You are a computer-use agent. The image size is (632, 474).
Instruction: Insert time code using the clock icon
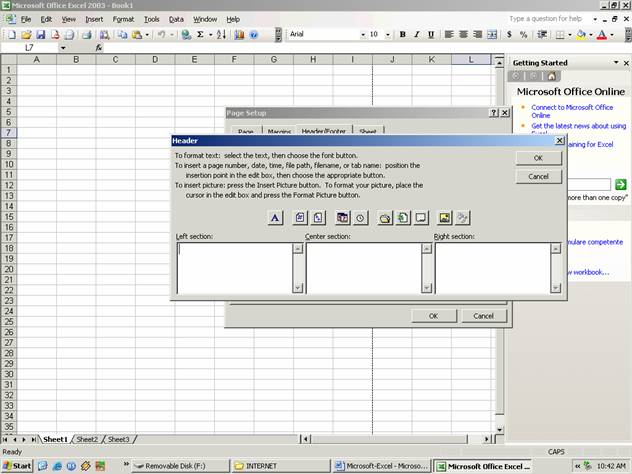click(360, 218)
